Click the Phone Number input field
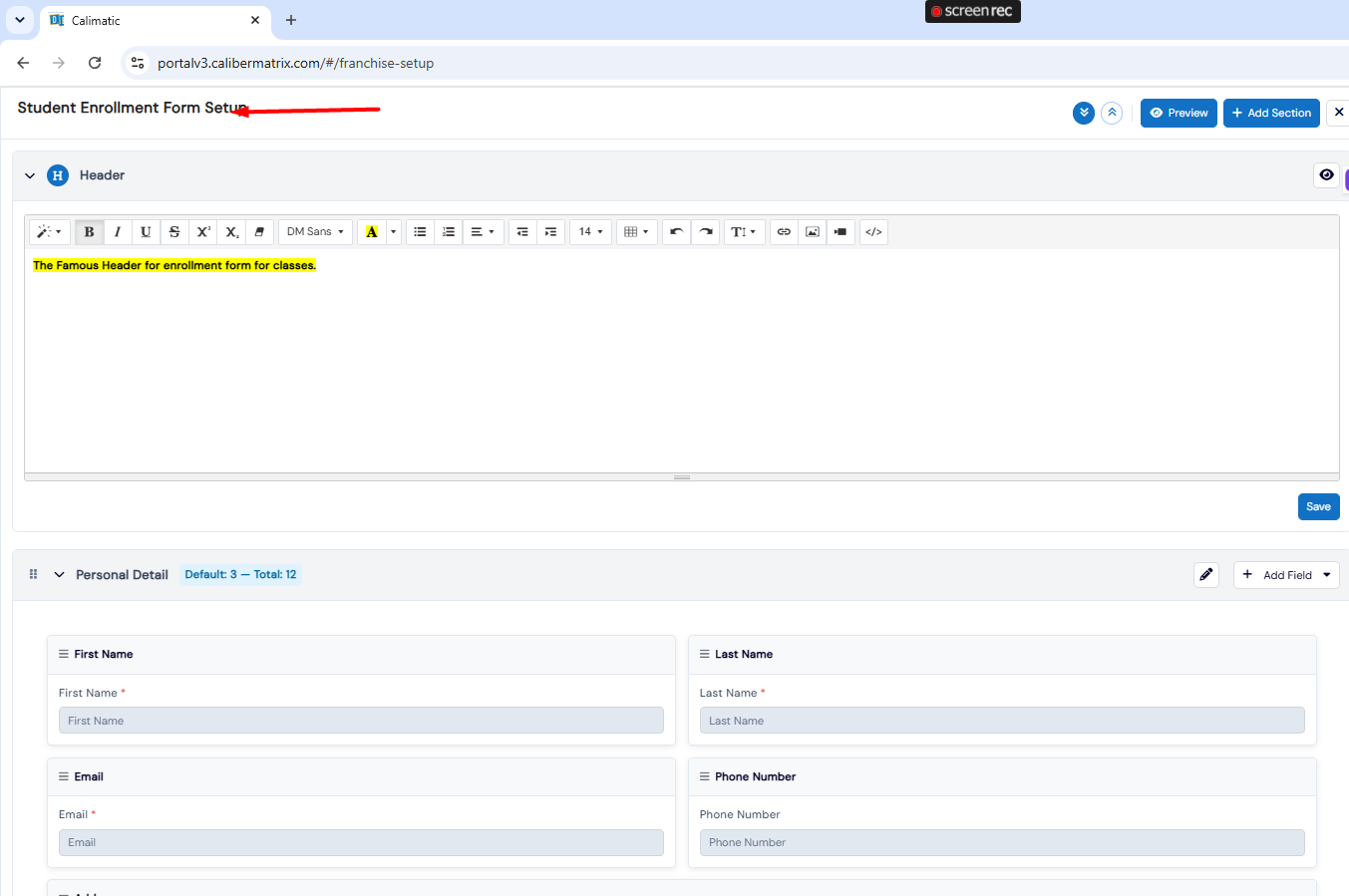This screenshot has height=896, width=1349. [1002, 842]
